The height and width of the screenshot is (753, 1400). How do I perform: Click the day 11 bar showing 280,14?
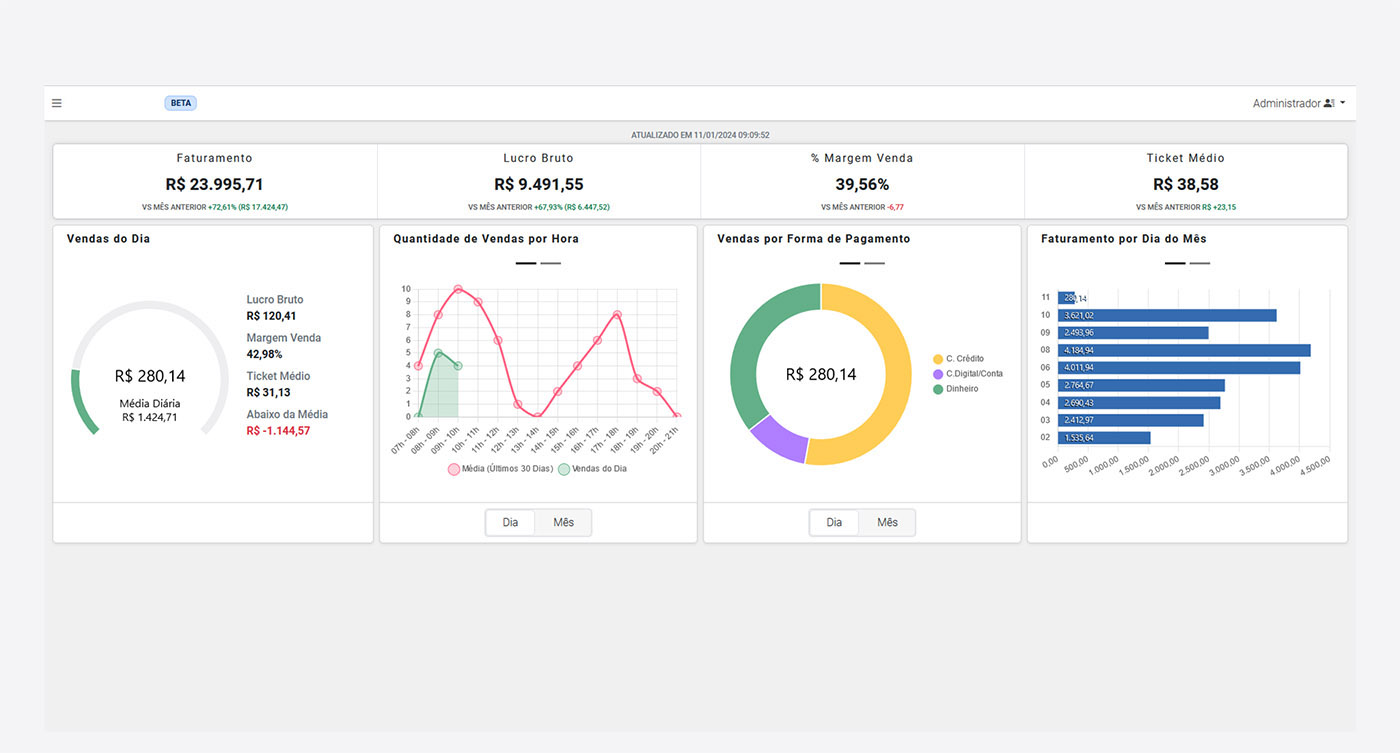[1067, 298]
